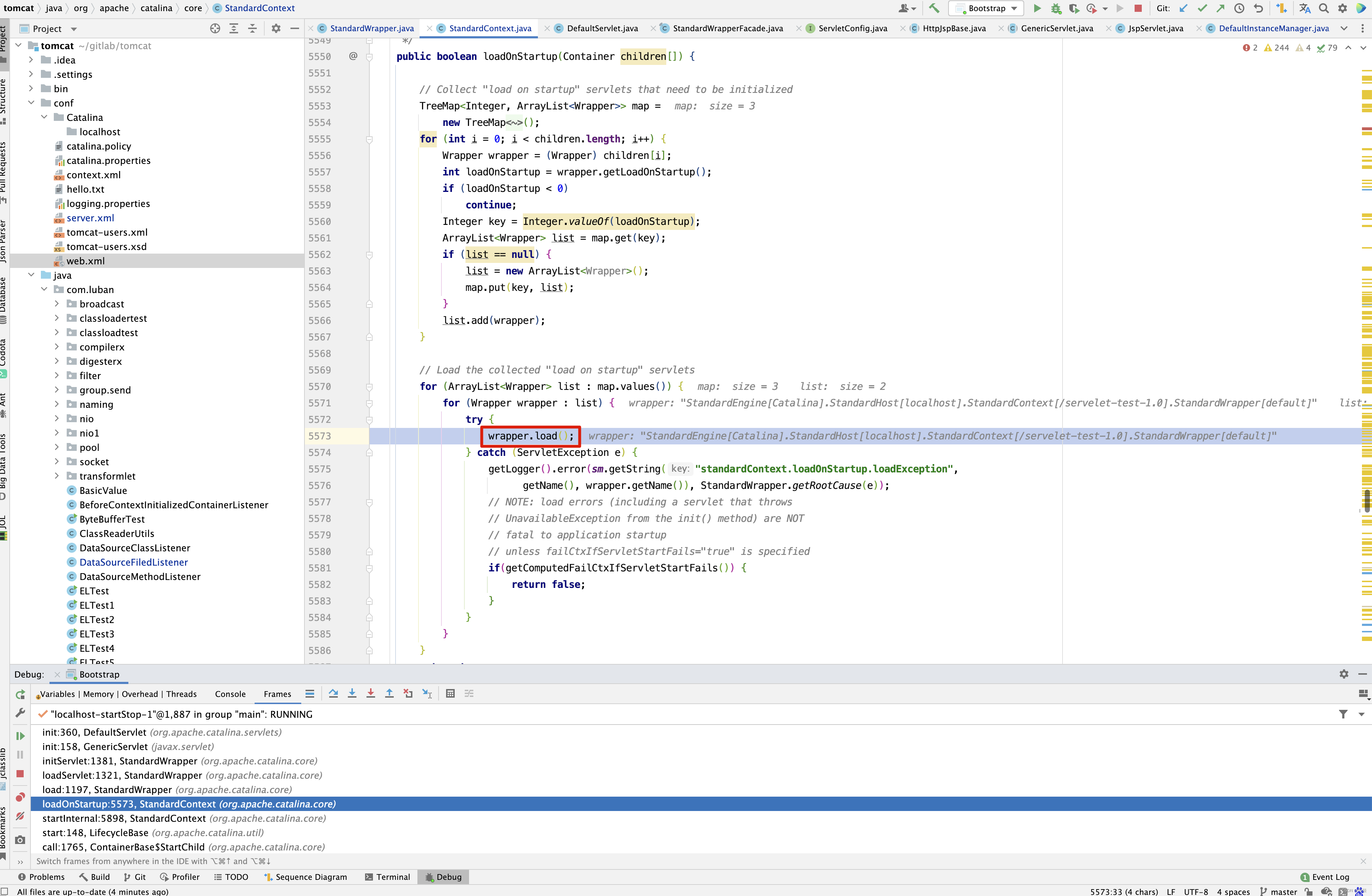
Task: Click Run with Coverage shield icon
Action: point(1073,8)
